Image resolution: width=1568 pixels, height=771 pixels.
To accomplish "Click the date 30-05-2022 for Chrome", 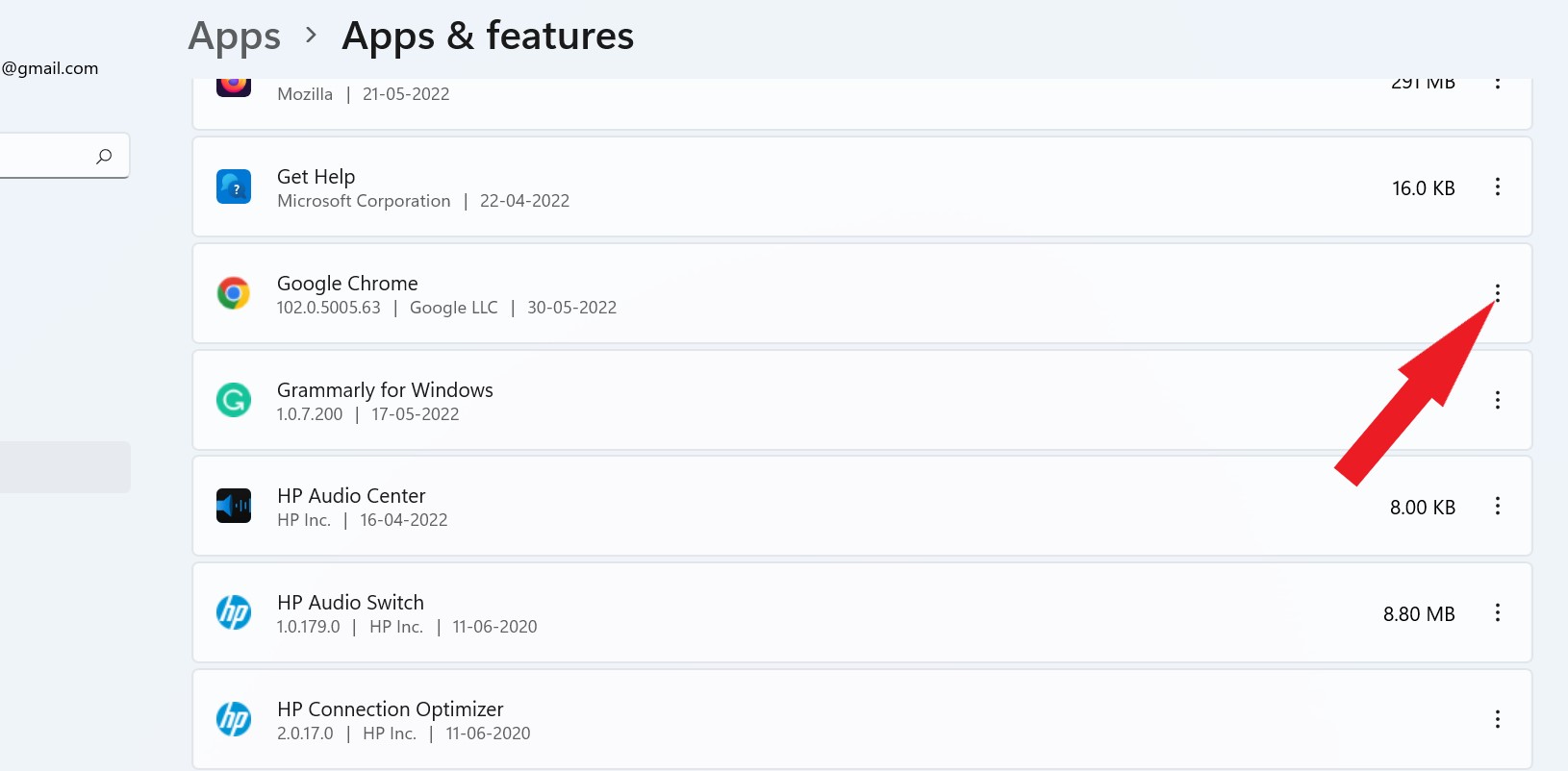I will pos(571,308).
